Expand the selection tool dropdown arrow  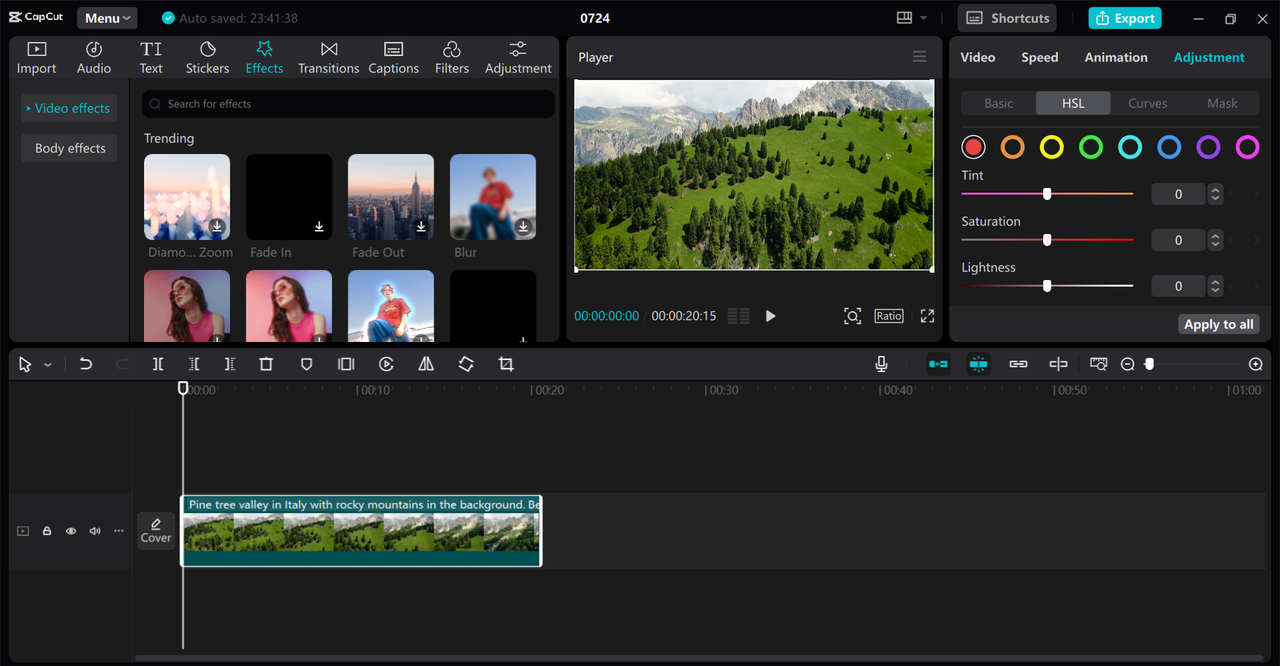click(47, 365)
